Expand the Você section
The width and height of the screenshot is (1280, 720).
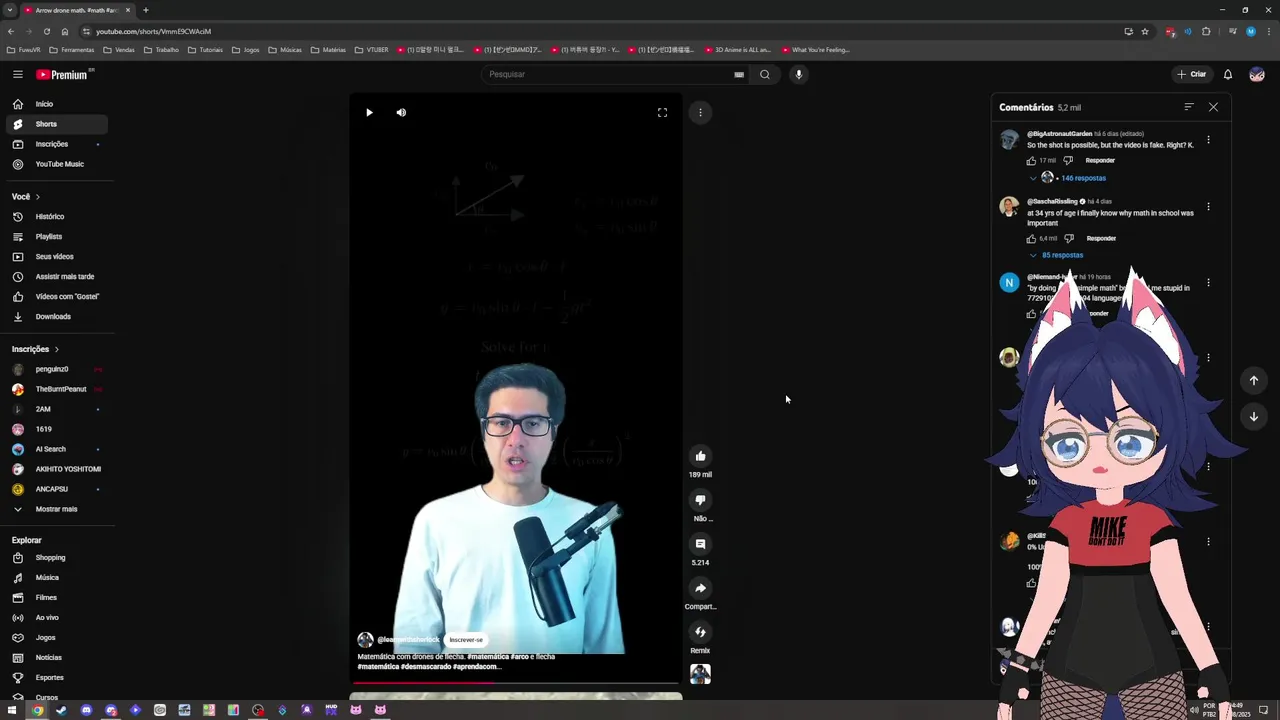(x=26, y=197)
